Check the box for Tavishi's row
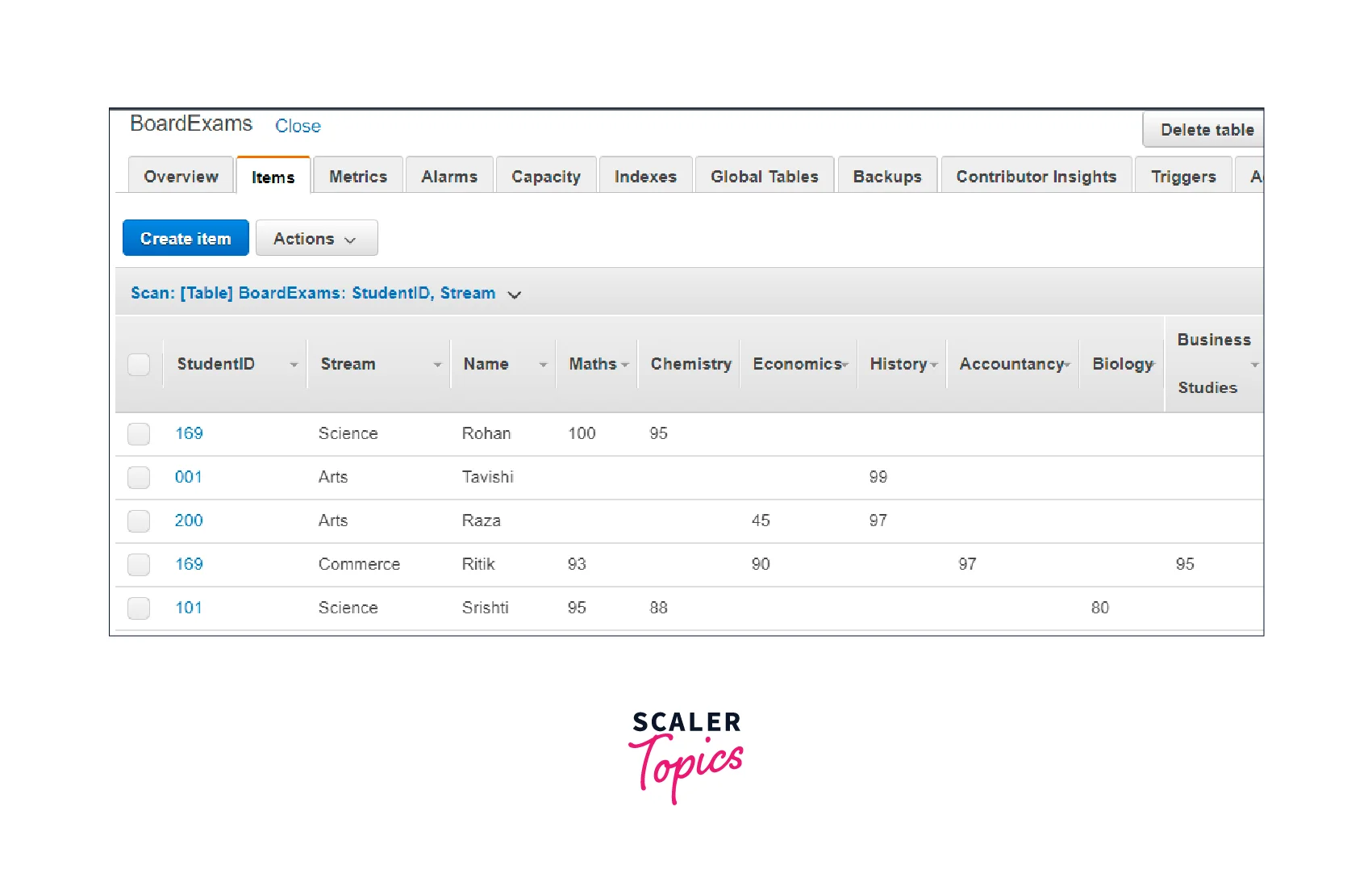1372x882 pixels. tap(139, 478)
